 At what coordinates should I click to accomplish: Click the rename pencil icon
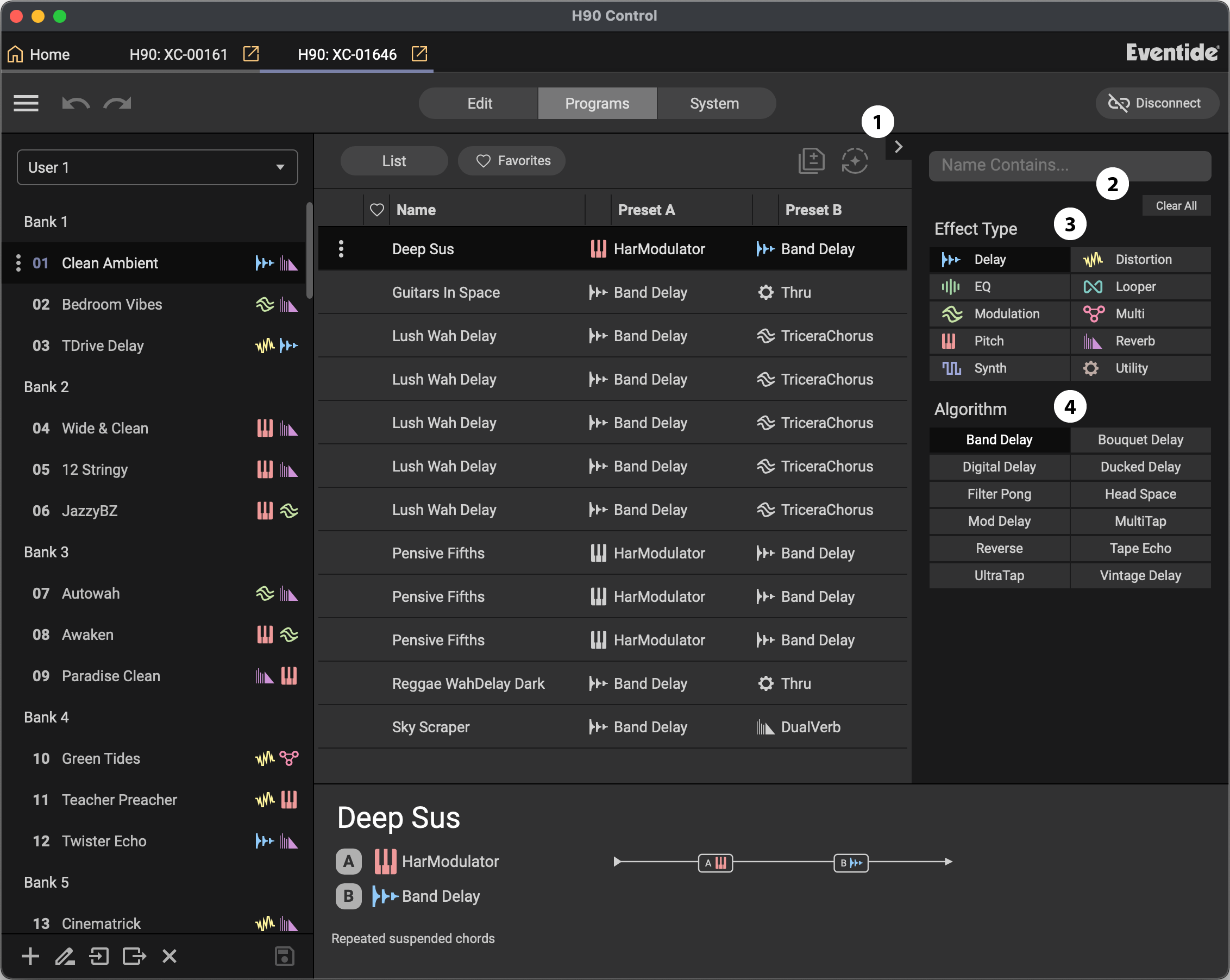coord(65,956)
